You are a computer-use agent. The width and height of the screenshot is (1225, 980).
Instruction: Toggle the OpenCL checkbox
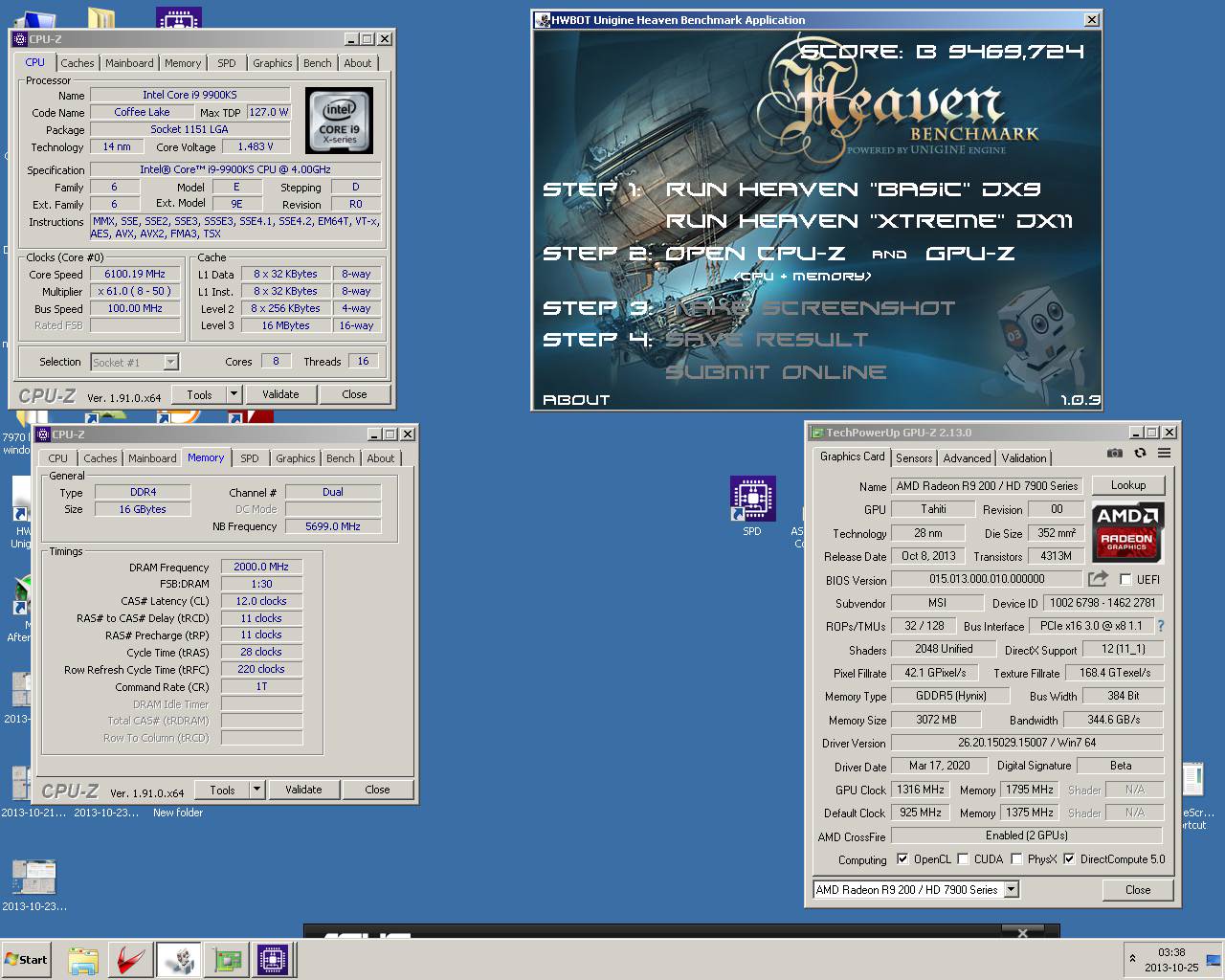[x=902, y=859]
